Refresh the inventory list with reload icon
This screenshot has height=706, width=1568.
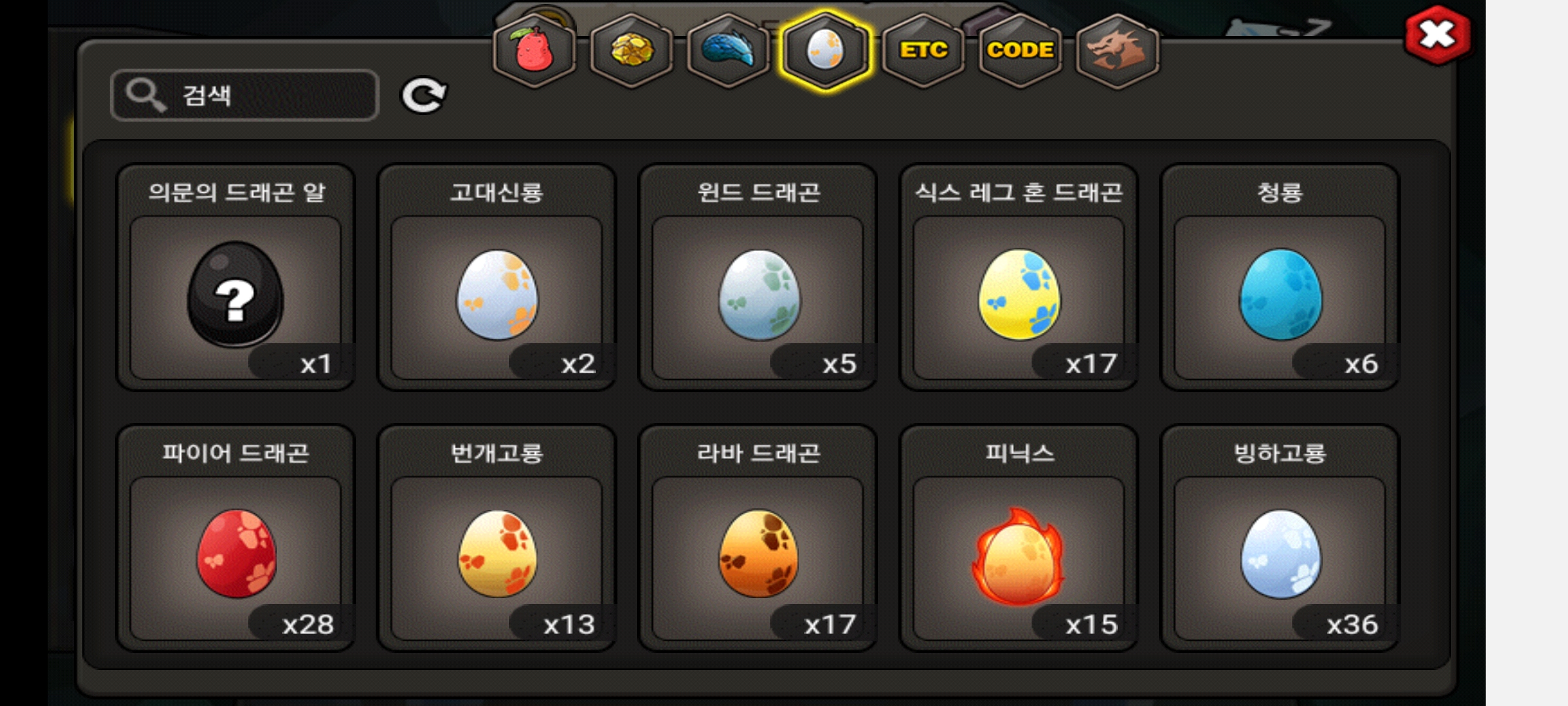423,95
